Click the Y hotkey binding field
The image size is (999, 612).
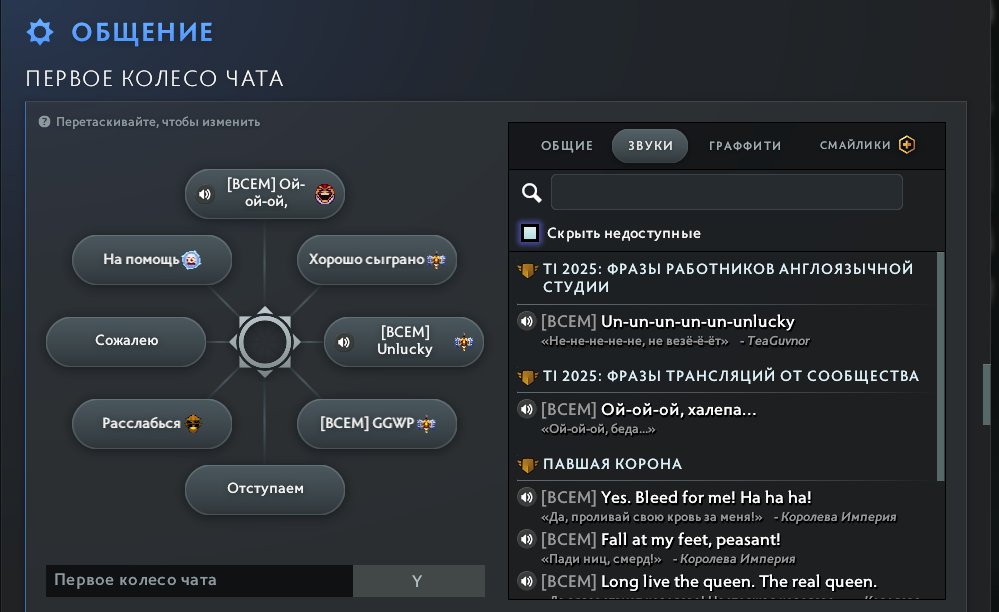tap(417, 581)
